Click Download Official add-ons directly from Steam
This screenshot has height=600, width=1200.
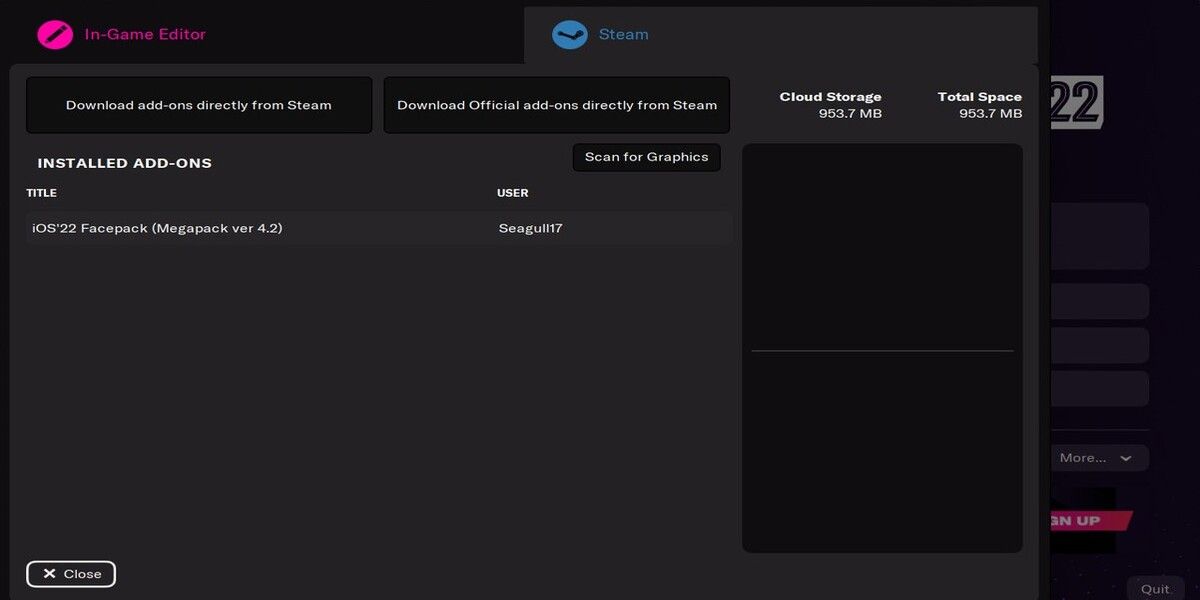pos(557,105)
